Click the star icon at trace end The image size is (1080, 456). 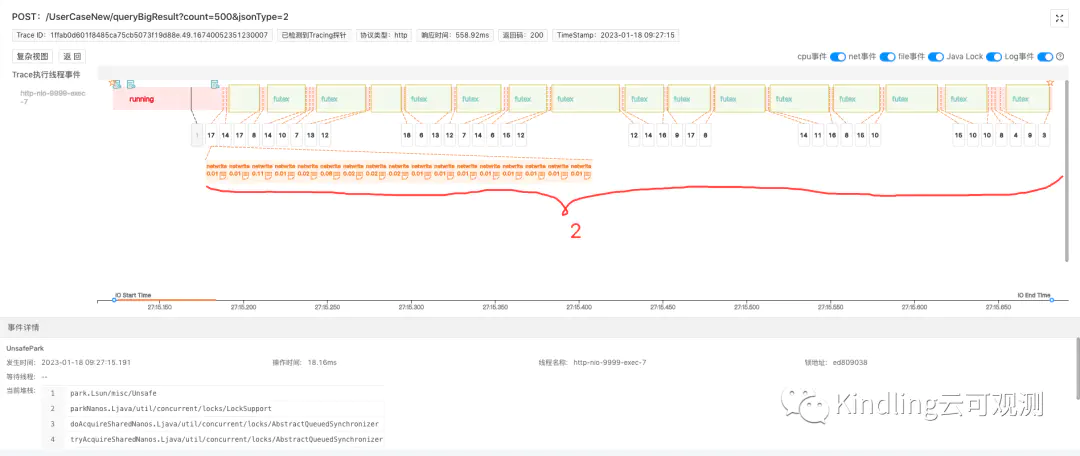tap(1049, 84)
